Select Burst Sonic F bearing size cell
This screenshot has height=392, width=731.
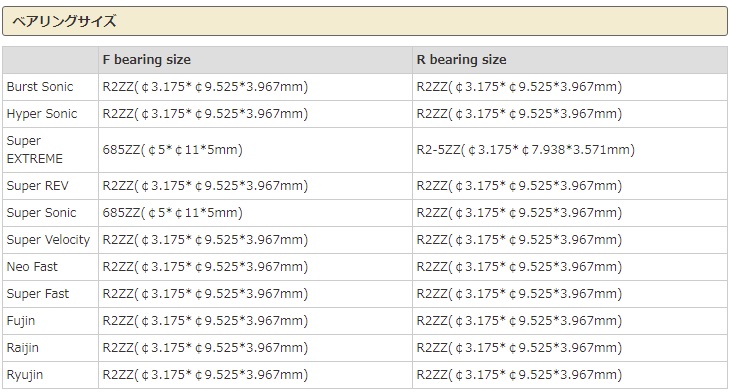(x=255, y=87)
